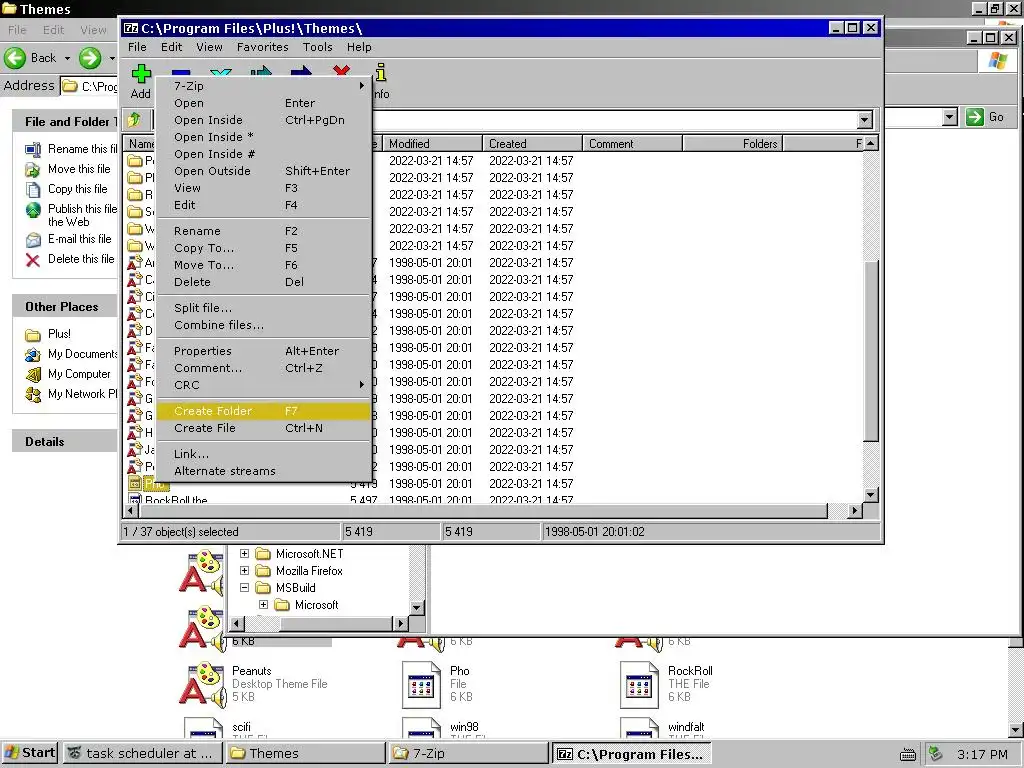Select the Pho file icon in Themes window
The width and height of the screenshot is (1024, 768).
421,684
